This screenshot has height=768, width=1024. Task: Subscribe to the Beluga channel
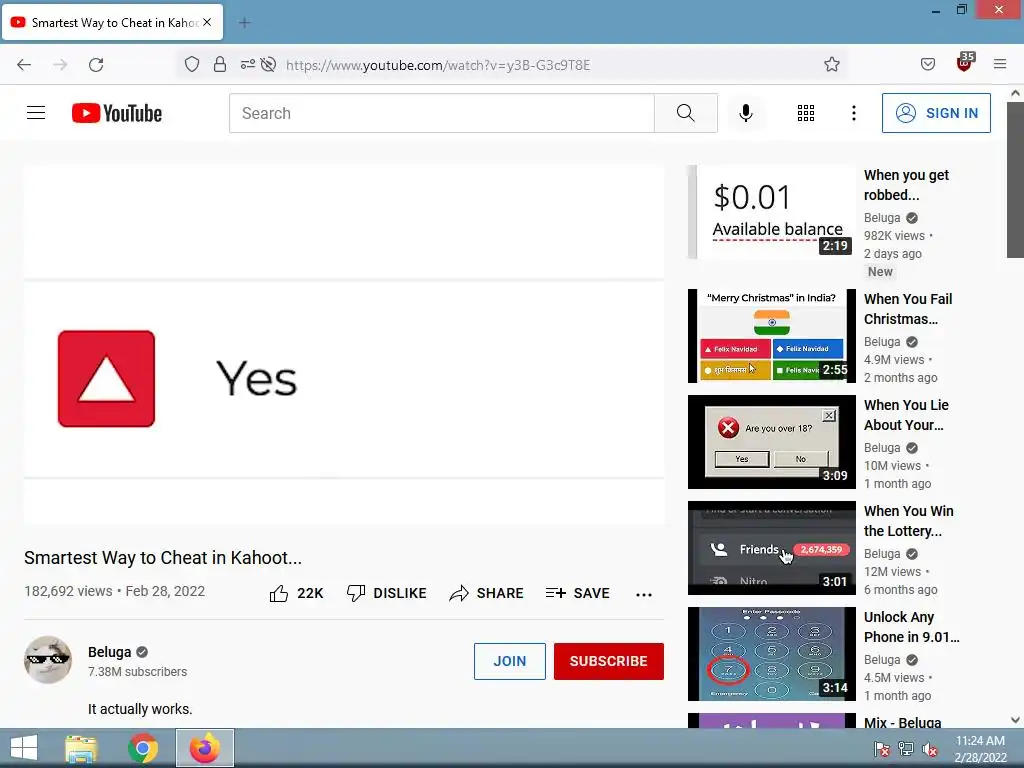[x=609, y=661]
